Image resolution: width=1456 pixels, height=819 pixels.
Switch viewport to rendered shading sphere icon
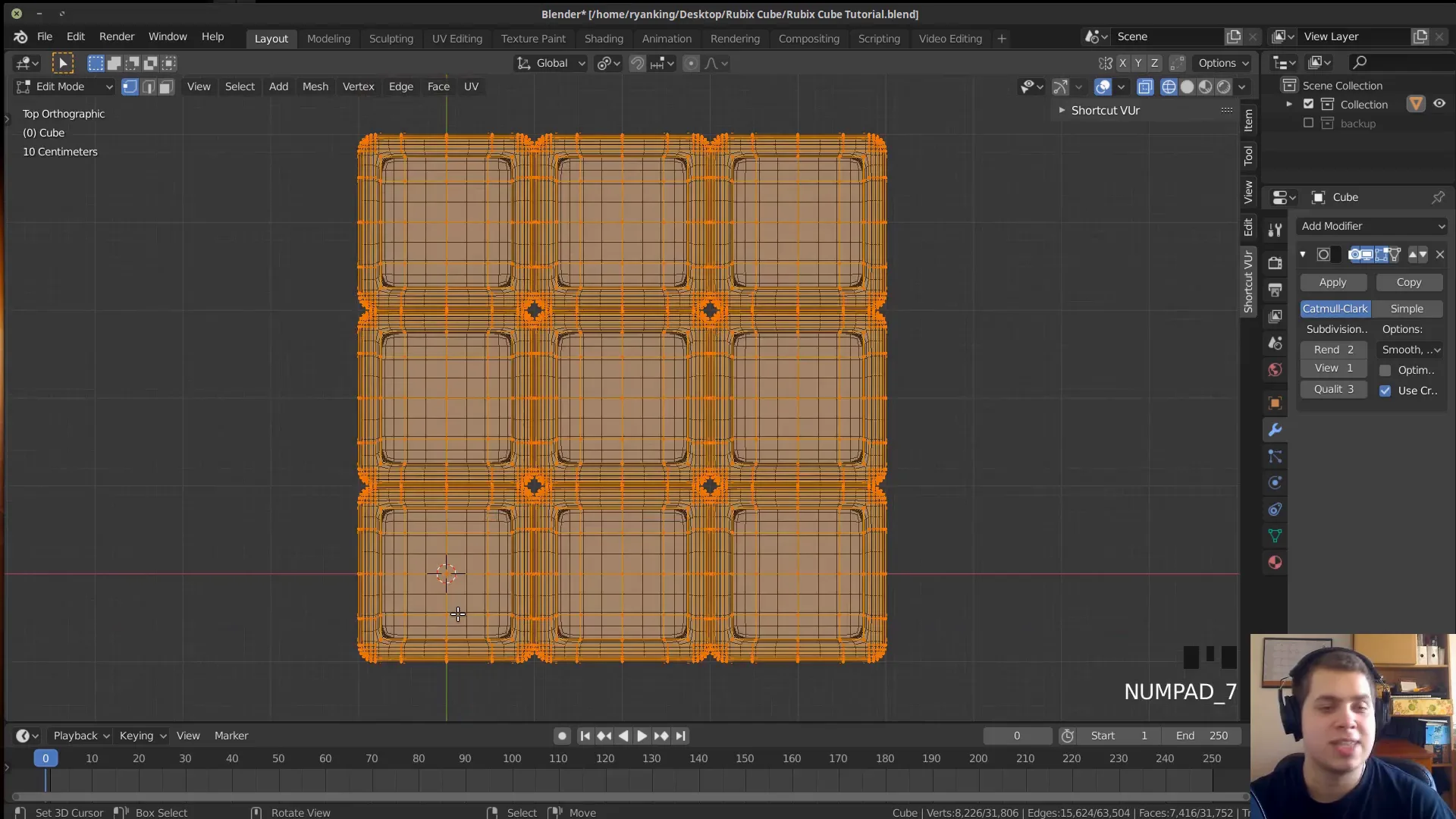(x=1222, y=86)
